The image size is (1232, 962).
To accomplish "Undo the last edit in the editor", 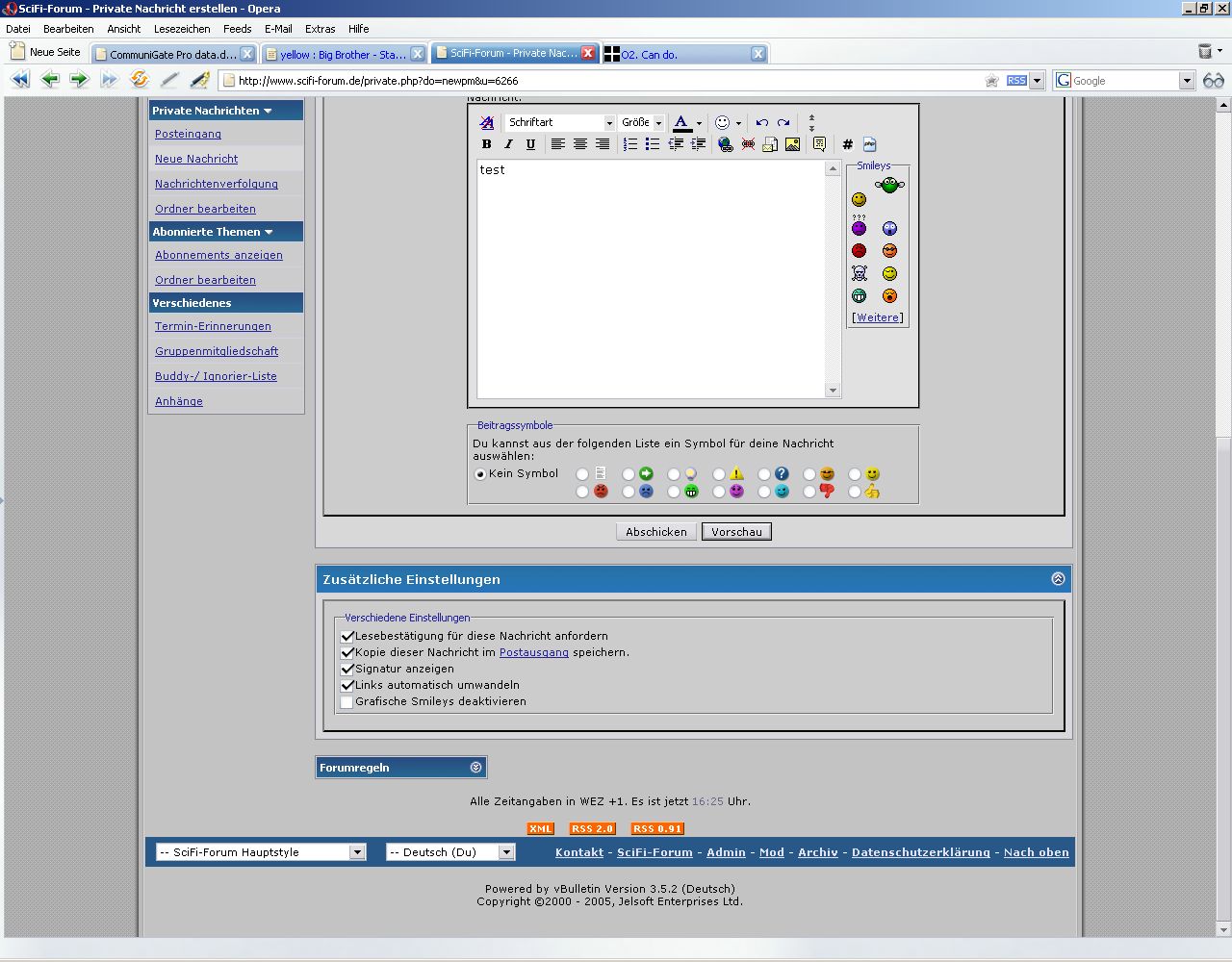I will coord(761,122).
